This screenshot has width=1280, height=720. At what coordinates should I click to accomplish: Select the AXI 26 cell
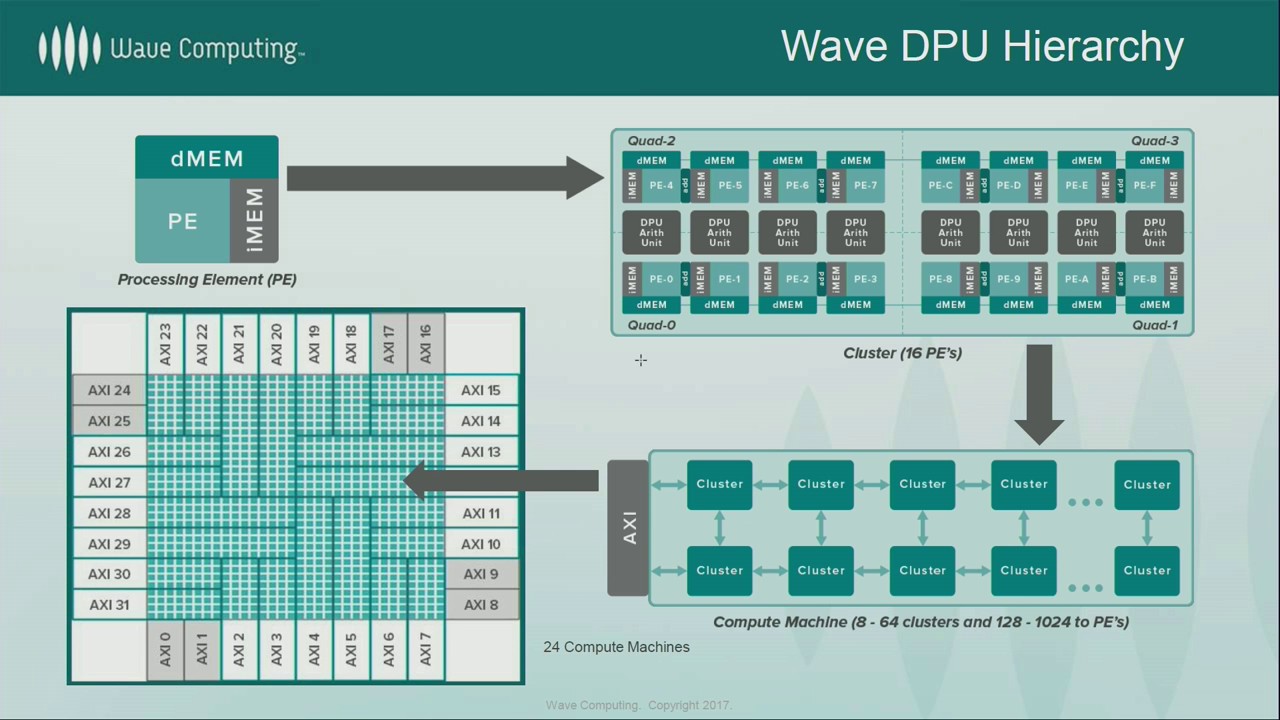click(109, 452)
